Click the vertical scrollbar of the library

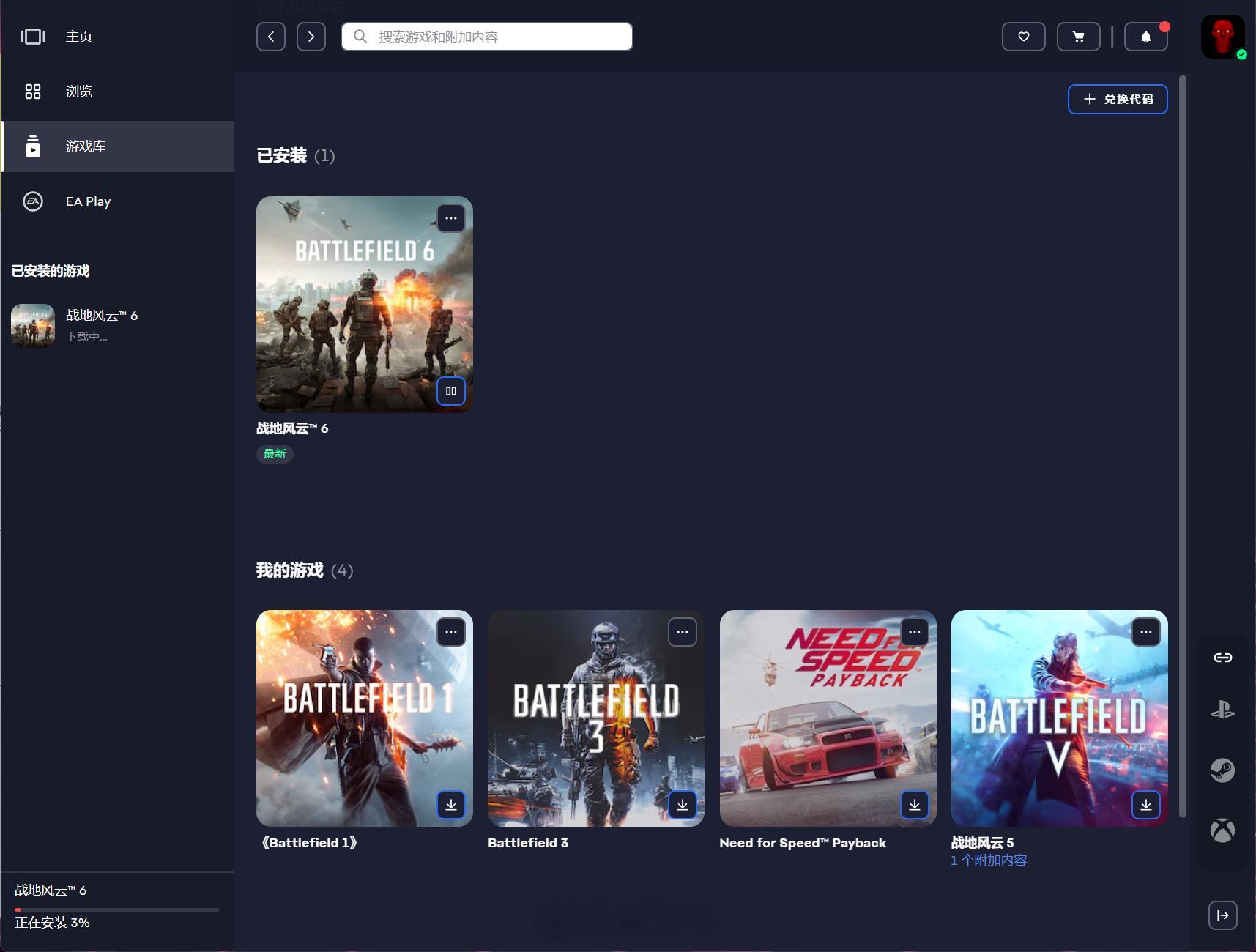(x=1183, y=447)
